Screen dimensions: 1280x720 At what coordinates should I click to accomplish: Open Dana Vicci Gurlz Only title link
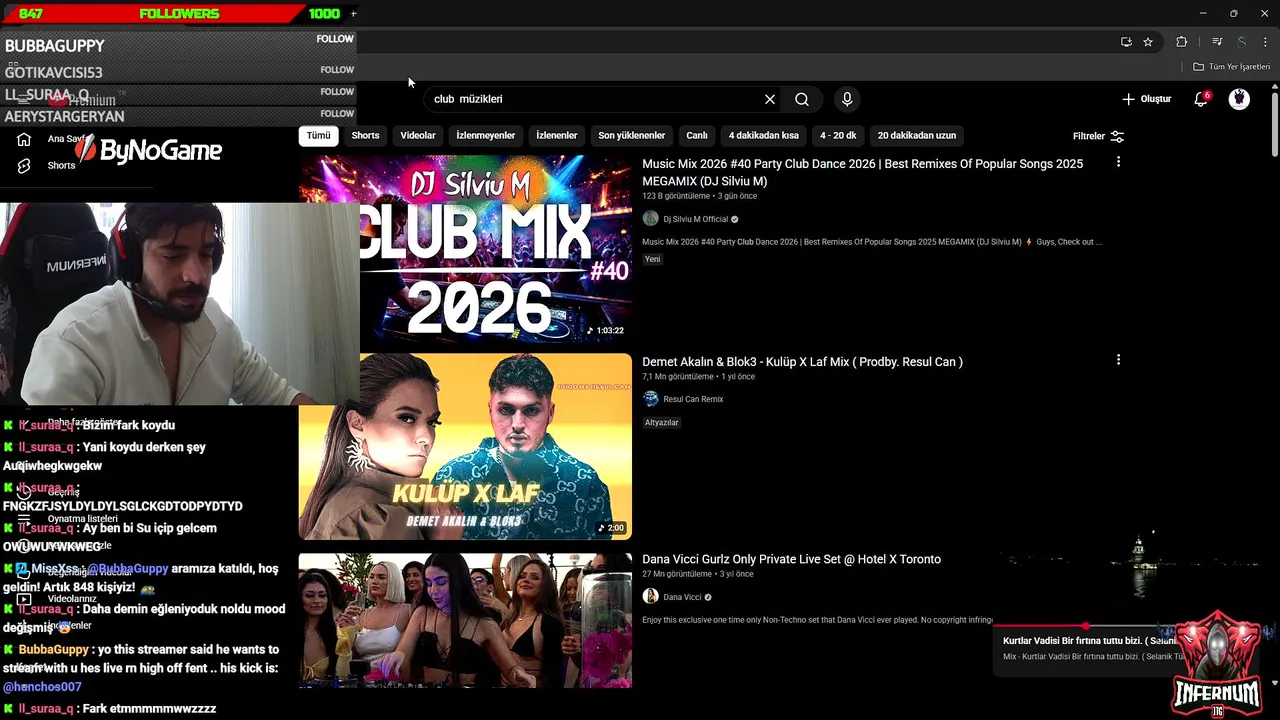pos(791,559)
